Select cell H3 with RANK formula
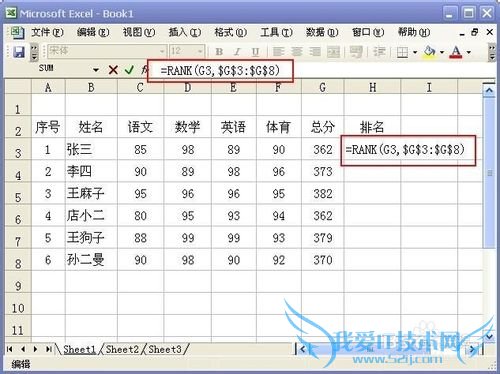Screen dimensions: 500x374 408,150
